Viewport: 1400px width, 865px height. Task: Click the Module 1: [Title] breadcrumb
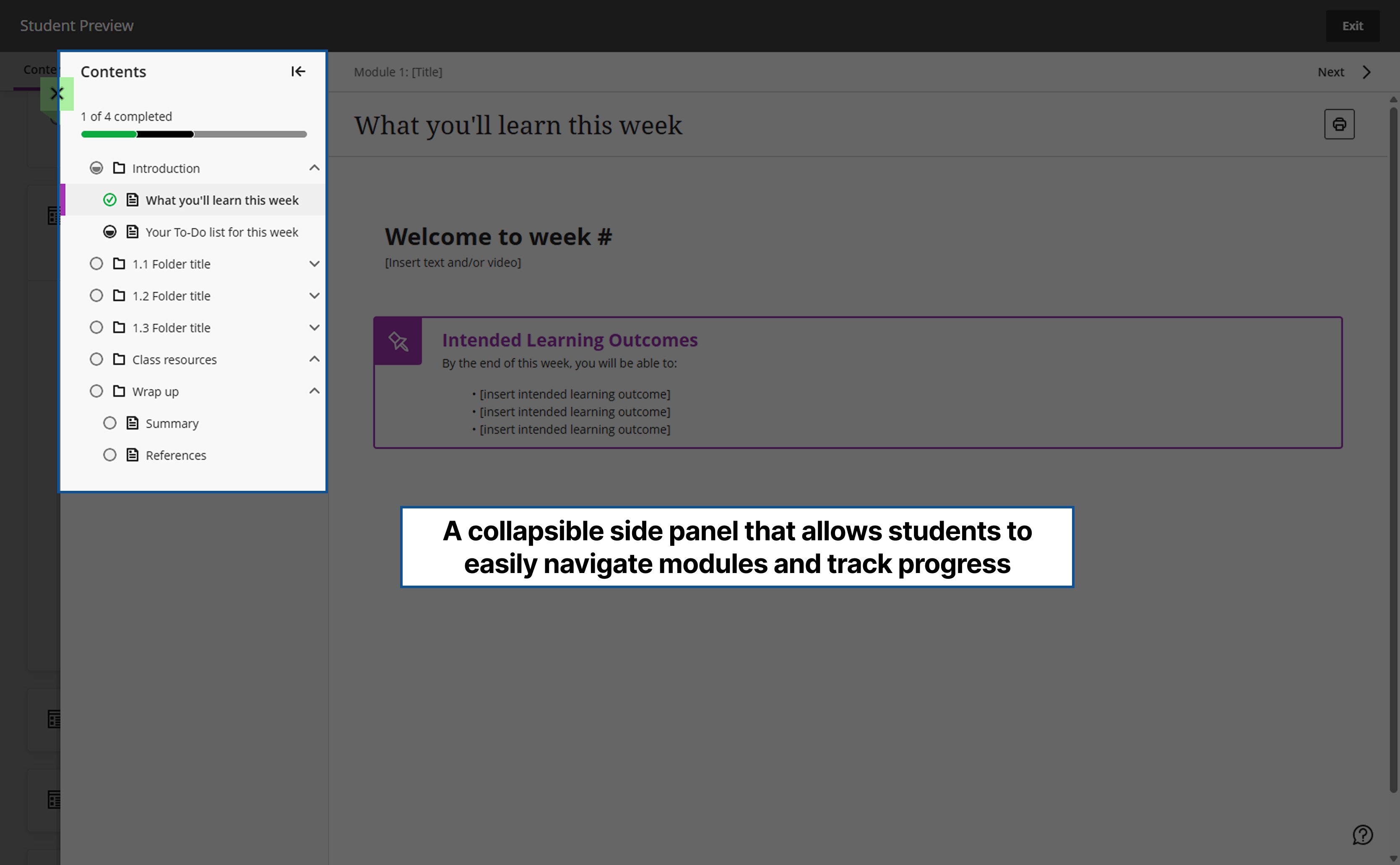pyautogui.click(x=398, y=72)
